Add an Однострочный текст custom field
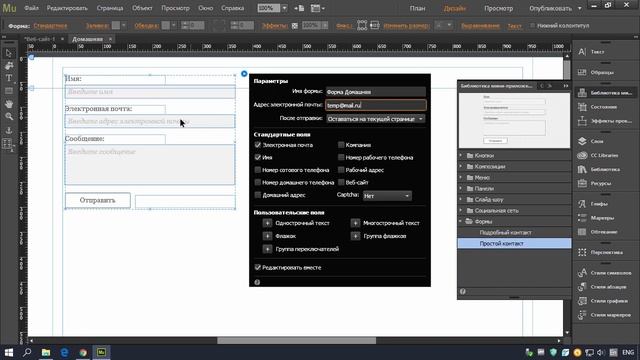640x360 pixels. [267, 223]
